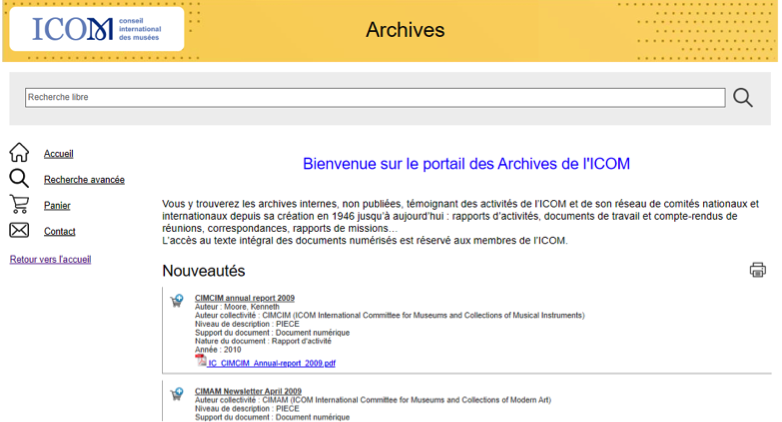782x422 pixels.
Task: Open the CIMAM Newsletter April 2009 record
Action: coord(248,391)
